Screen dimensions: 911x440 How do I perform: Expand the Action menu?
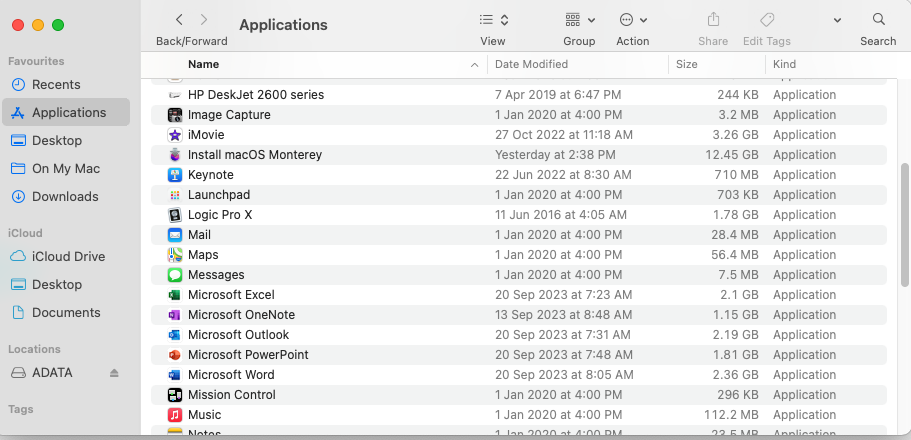[x=633, y=20]
